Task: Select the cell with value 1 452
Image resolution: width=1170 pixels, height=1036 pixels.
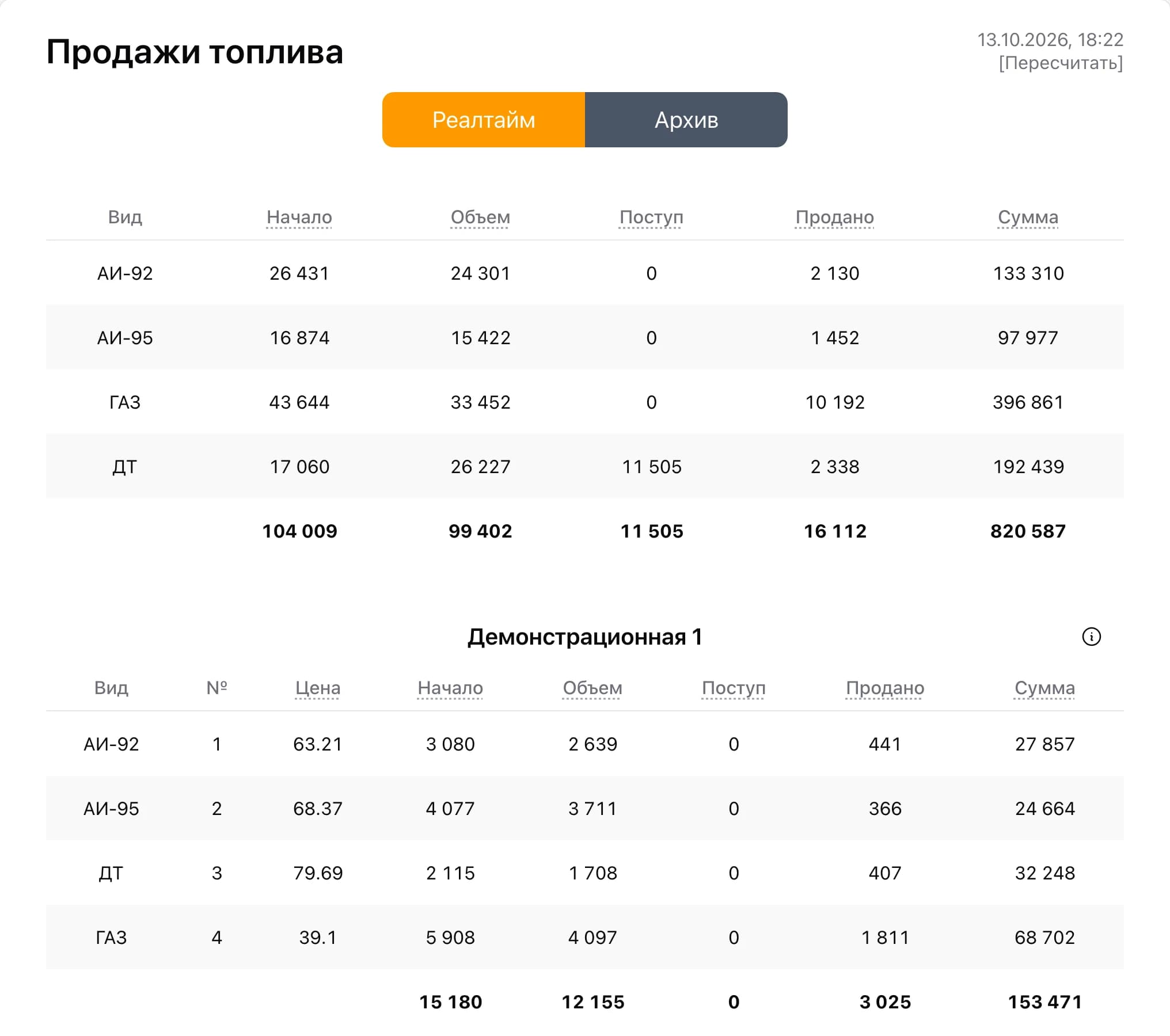Action: point(835,338)
